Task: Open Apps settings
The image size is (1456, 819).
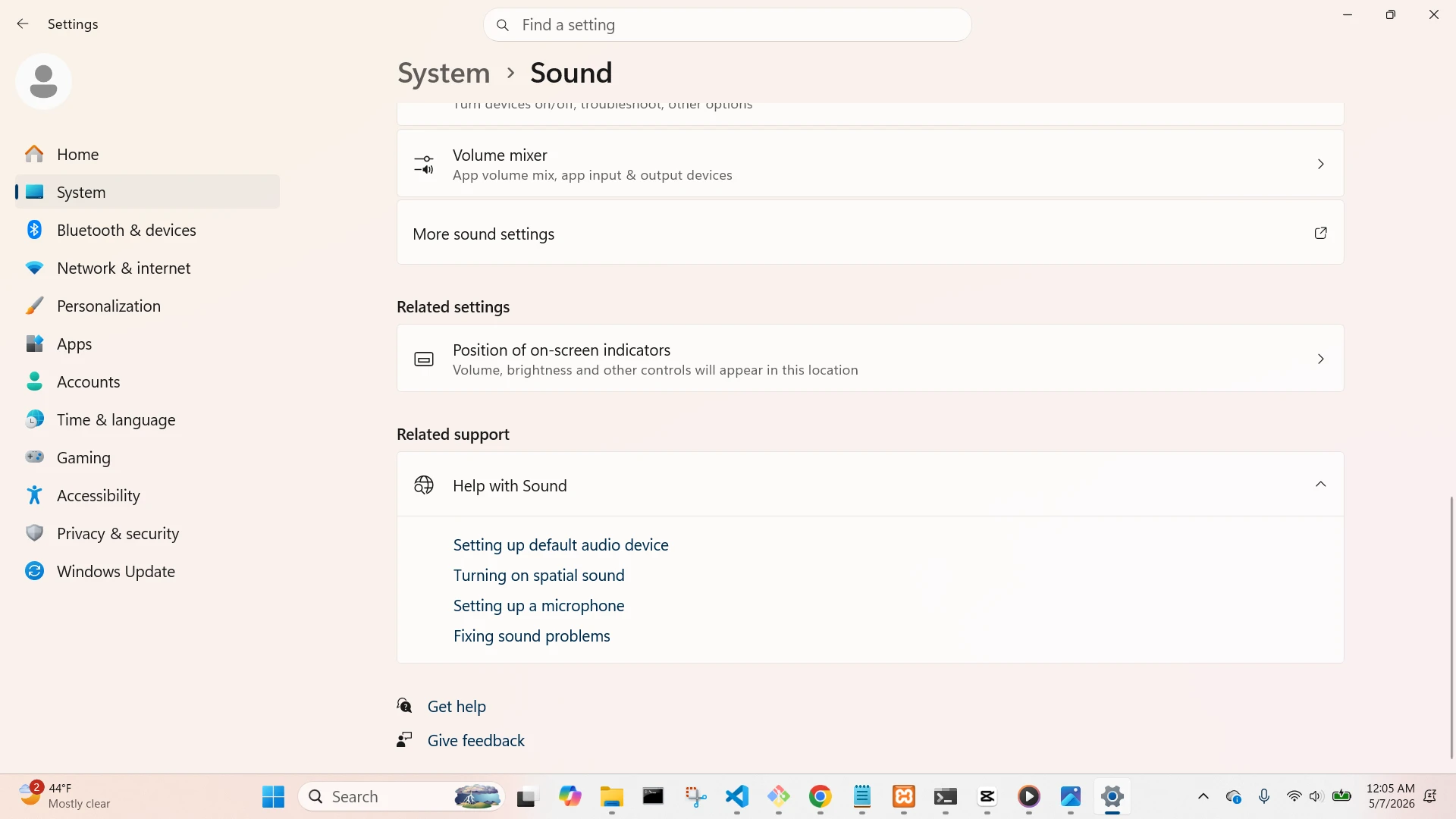Action: tap(147, 344)
